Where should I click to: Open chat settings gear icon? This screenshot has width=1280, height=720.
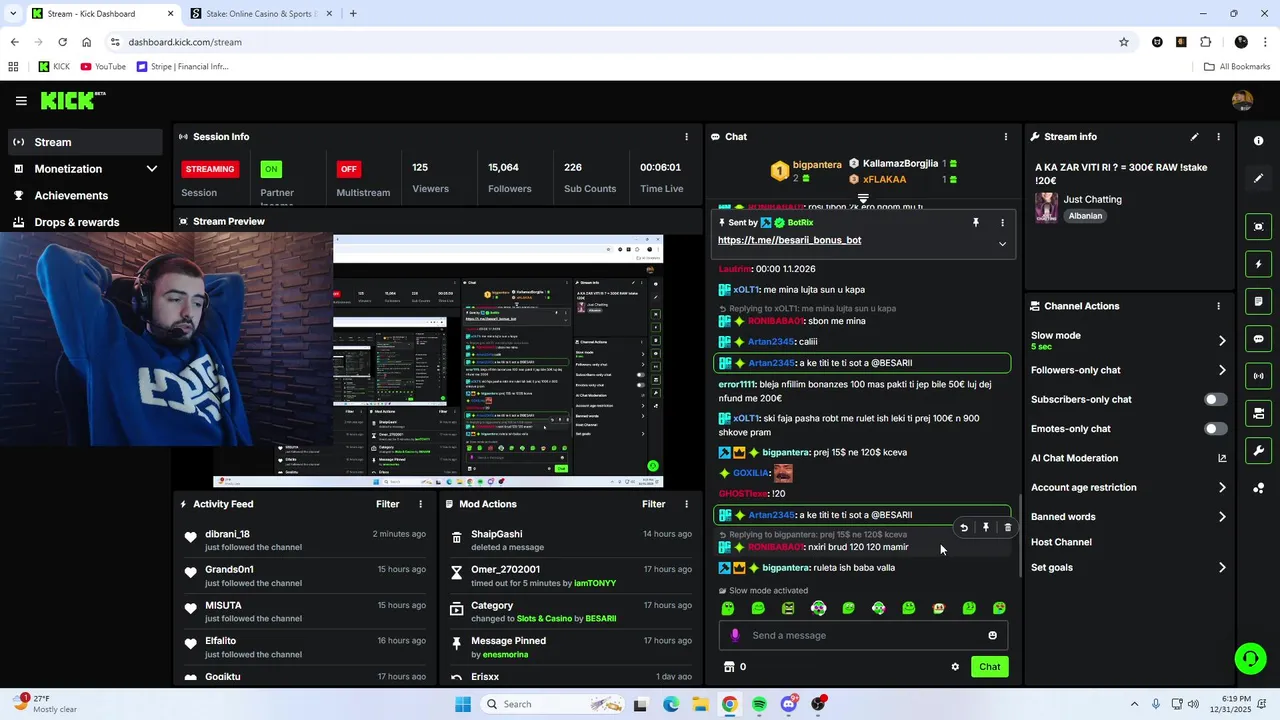click(x=955, y=667)
